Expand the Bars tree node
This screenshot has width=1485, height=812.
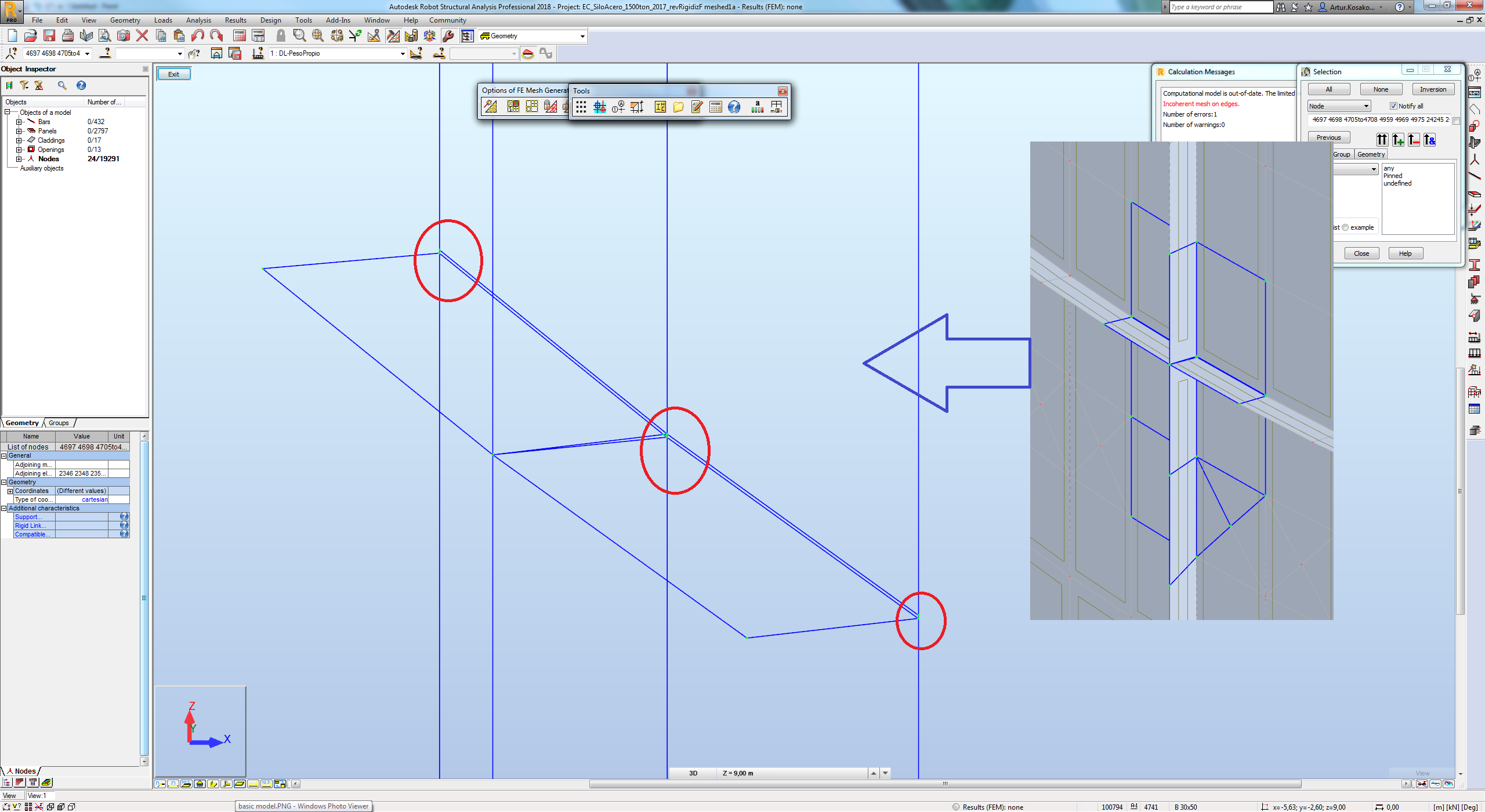point(19,122)
